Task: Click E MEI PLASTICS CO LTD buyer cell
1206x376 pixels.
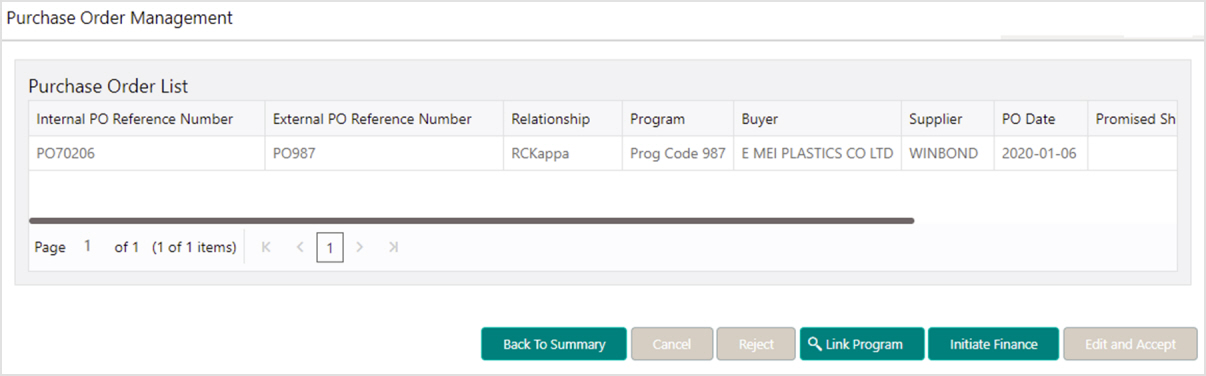Action: point(817,154)
